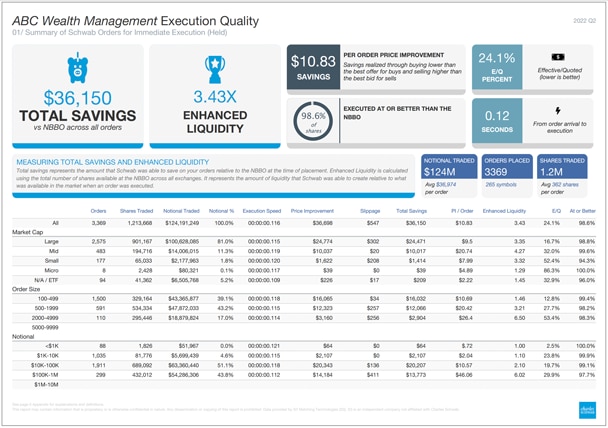The height and width of the screenshot is (428, 608).
Task: Click the 'At or Better' column header
Action: (582, 211)
